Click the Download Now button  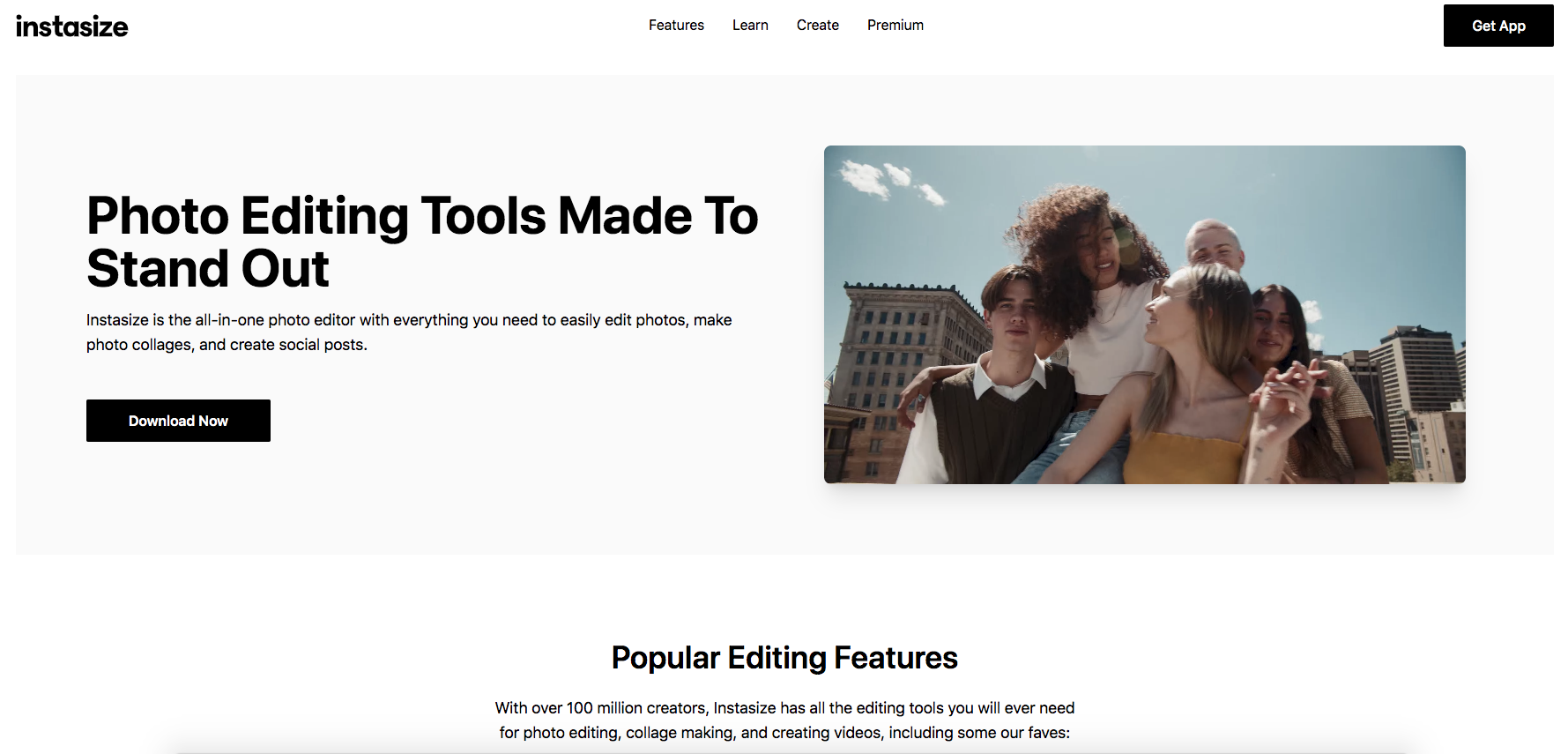(178, 421)
